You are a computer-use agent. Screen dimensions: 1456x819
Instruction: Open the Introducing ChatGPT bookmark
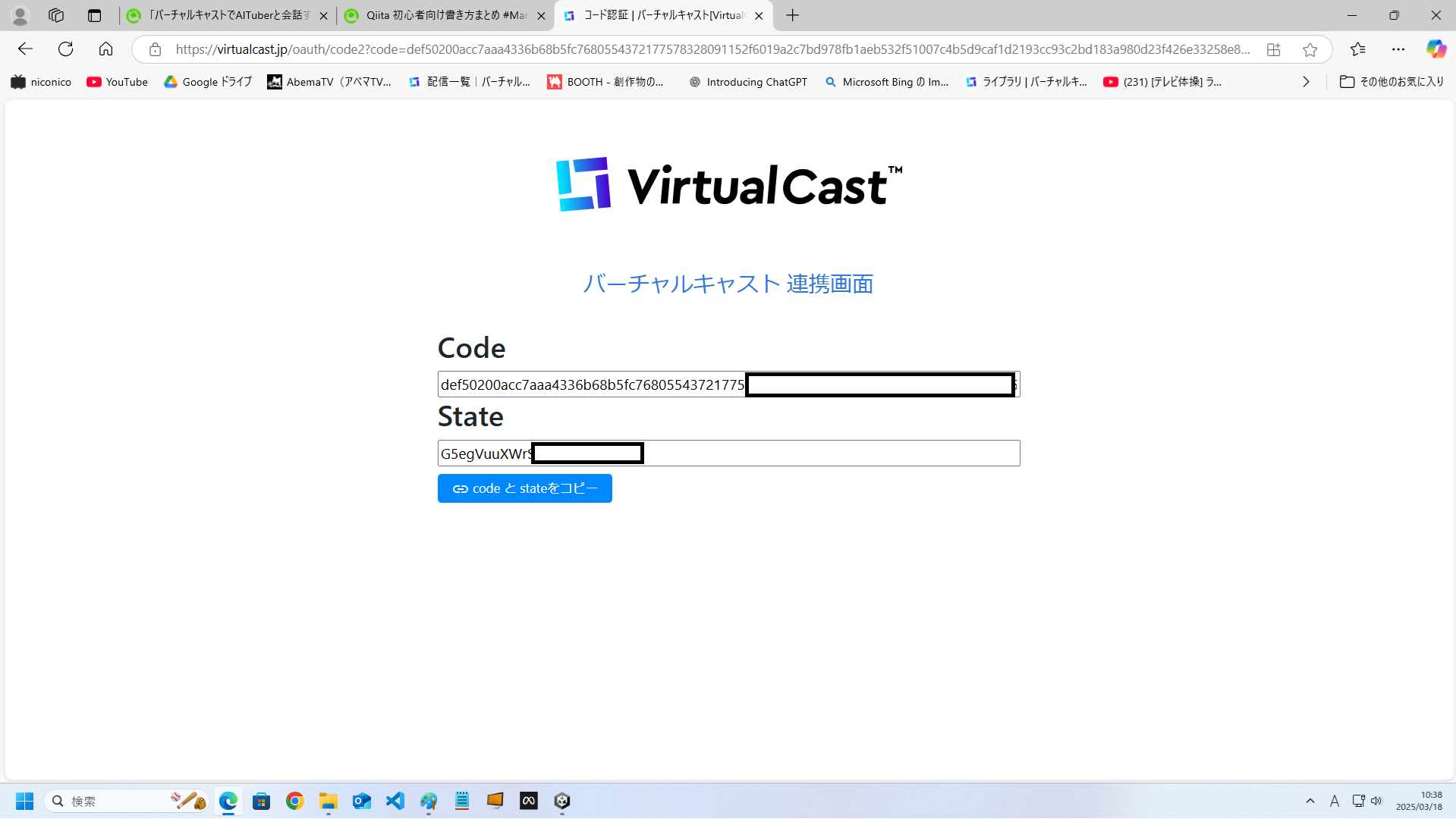748,82
